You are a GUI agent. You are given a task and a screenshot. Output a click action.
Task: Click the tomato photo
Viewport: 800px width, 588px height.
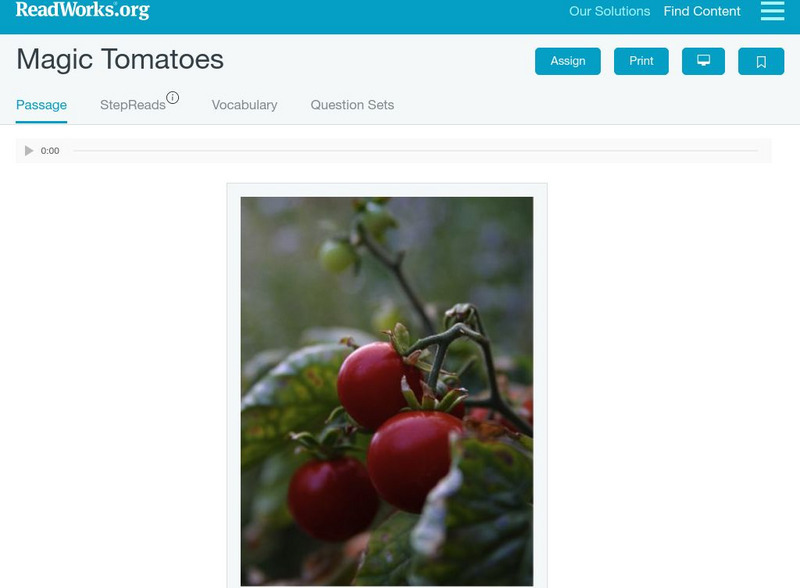387,391
